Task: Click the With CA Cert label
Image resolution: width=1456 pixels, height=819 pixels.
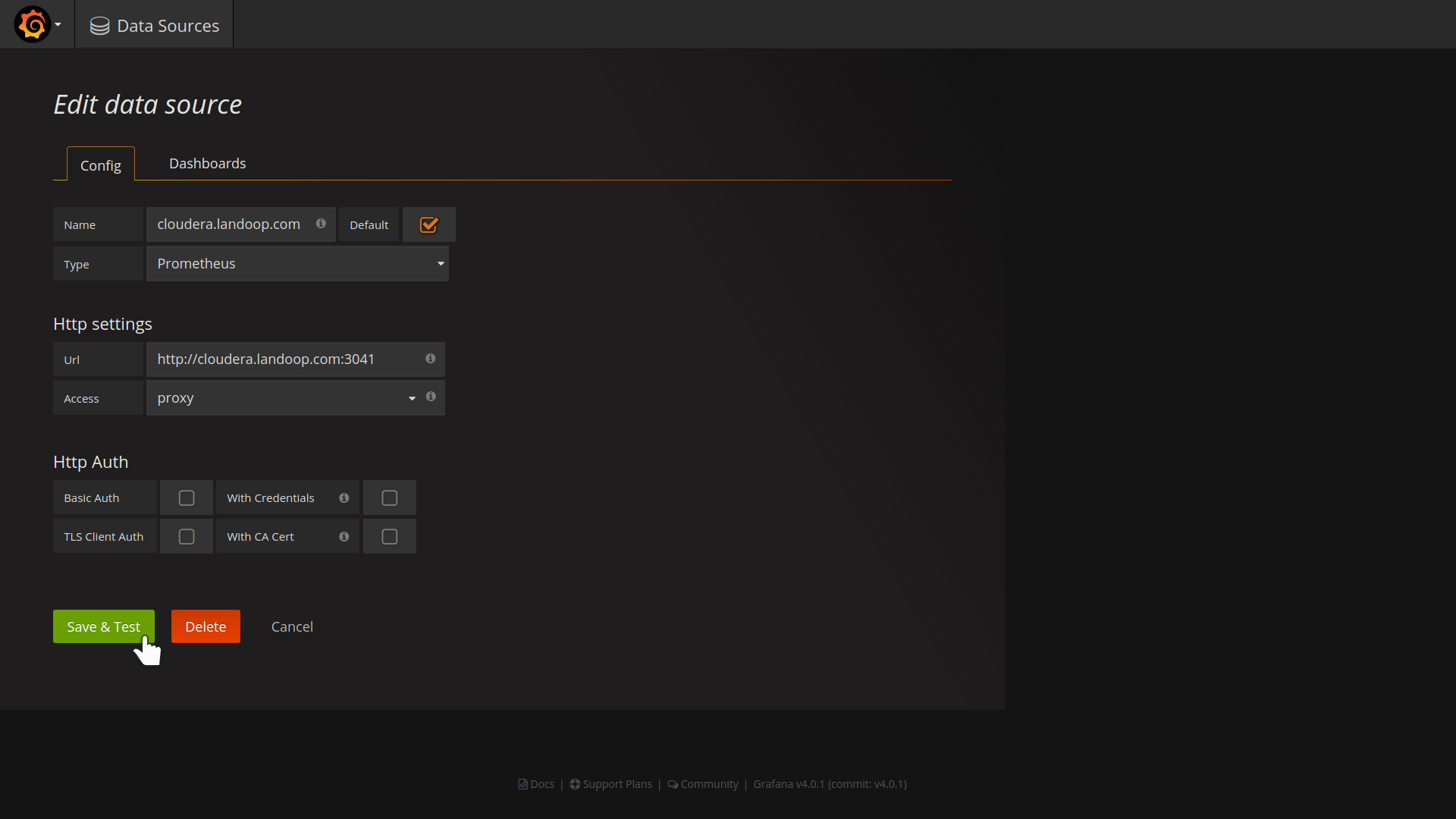Action: click(x=260, y=536)
